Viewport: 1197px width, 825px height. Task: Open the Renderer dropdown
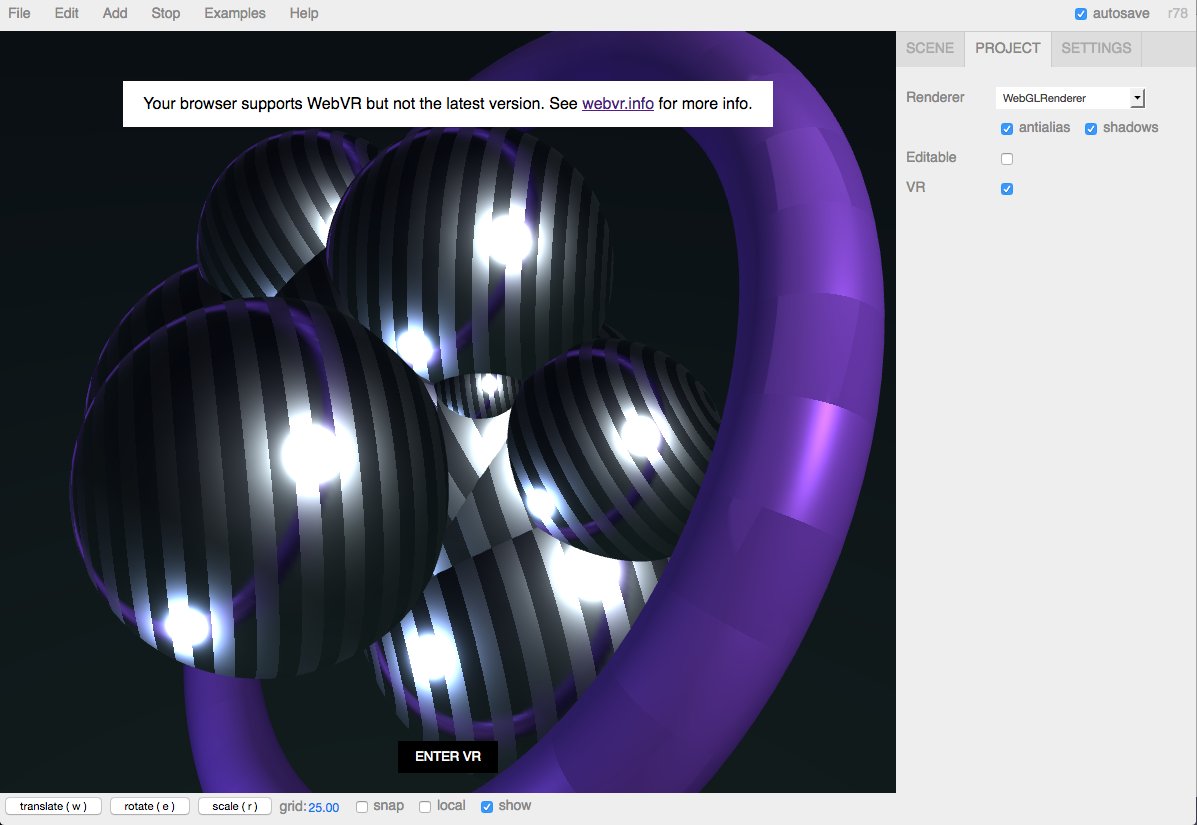[x=1070, y=98]
